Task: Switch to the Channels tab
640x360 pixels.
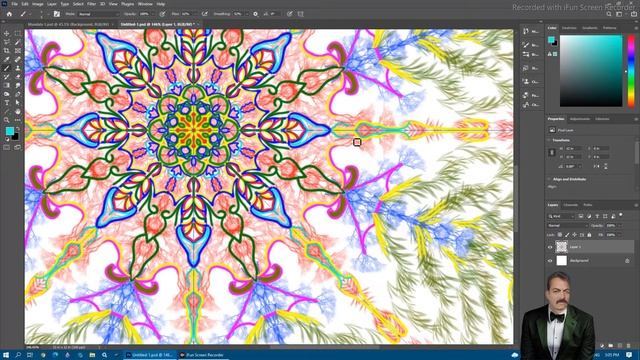Action: 571,205
